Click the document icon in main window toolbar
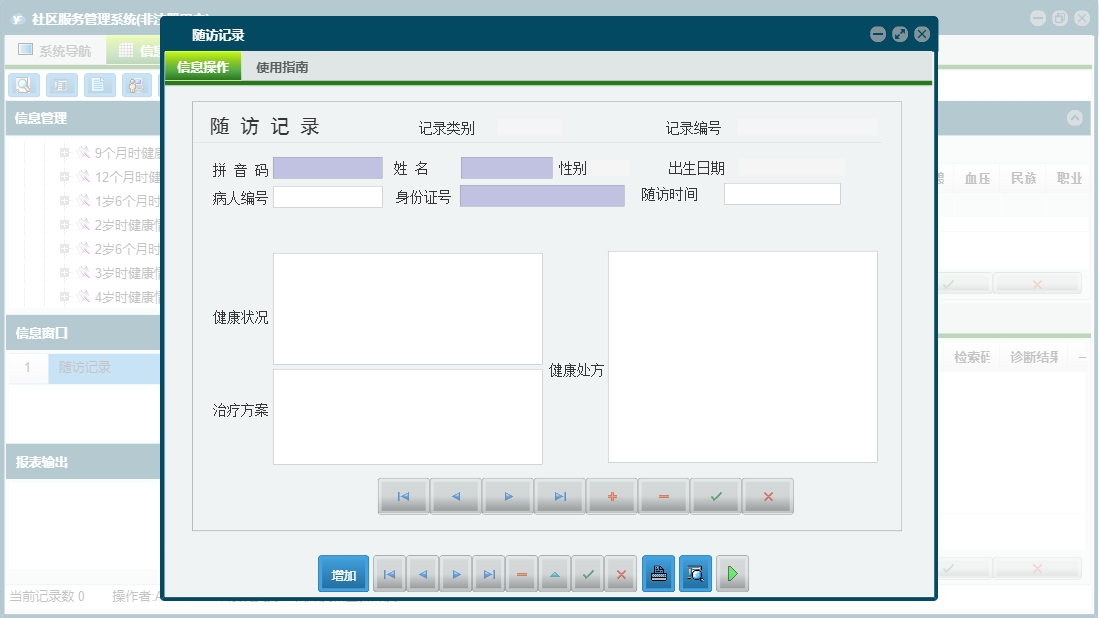 click(100, 85)
